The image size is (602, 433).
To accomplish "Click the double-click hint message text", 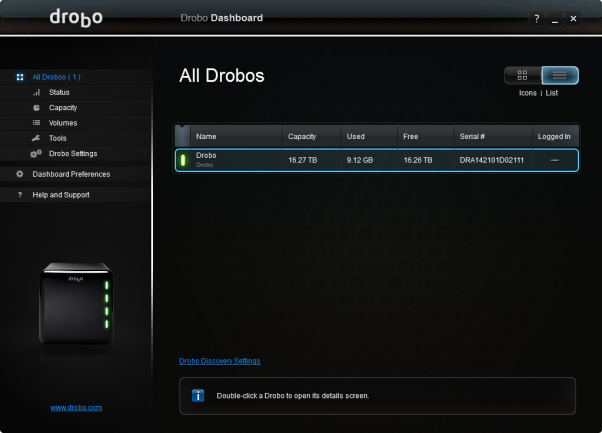I will (293, 396).
